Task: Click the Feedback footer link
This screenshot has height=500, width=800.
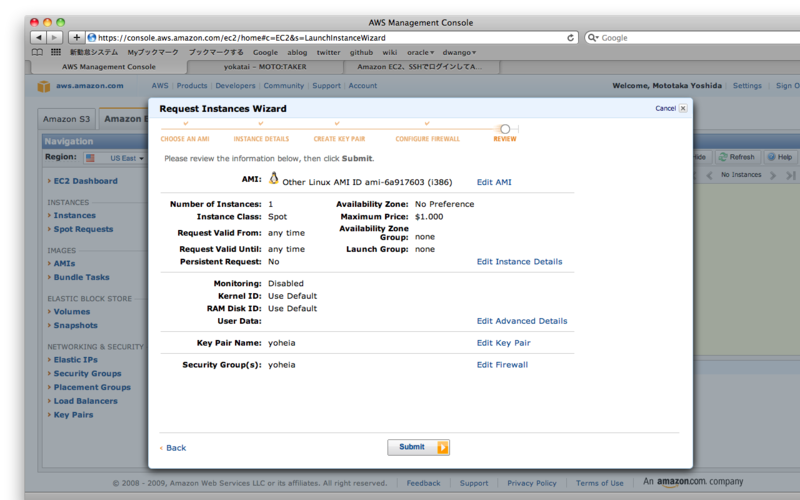Action: coord(423,483)
